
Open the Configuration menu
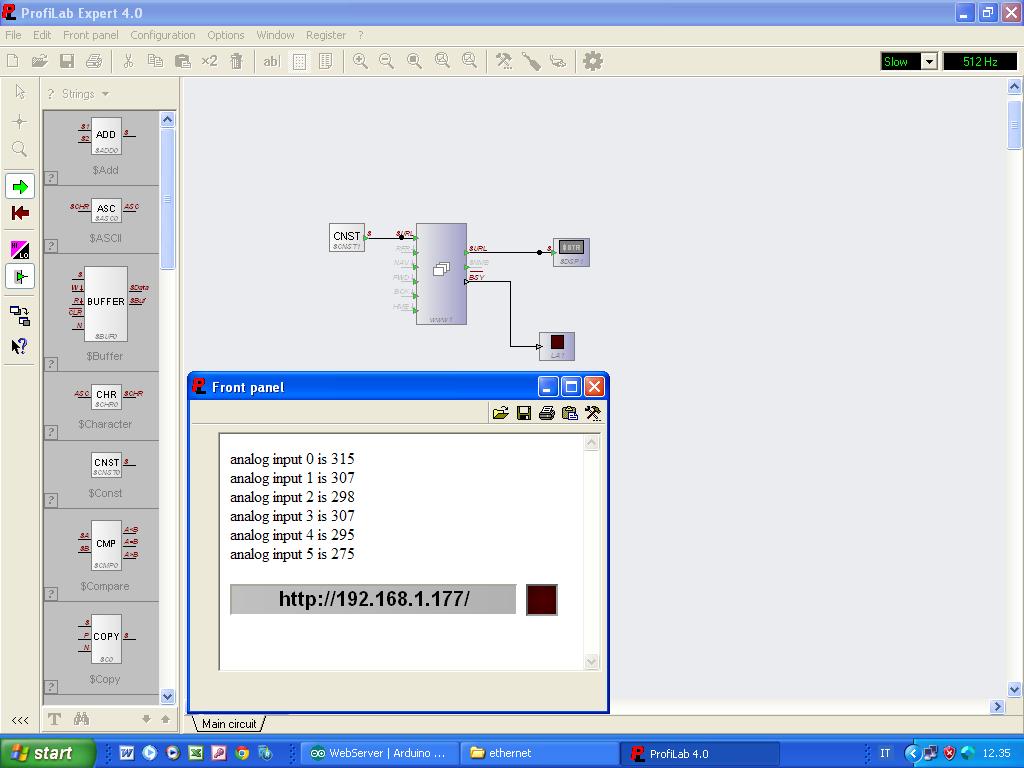click(163, 35)
